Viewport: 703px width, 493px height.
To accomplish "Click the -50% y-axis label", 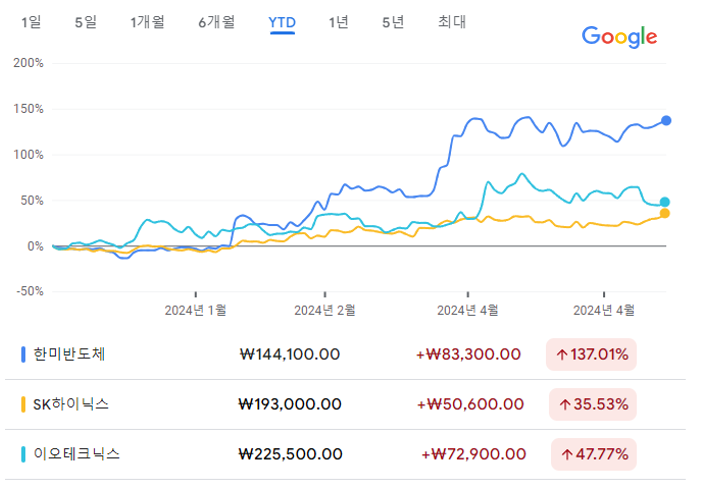I will (30, 291).
